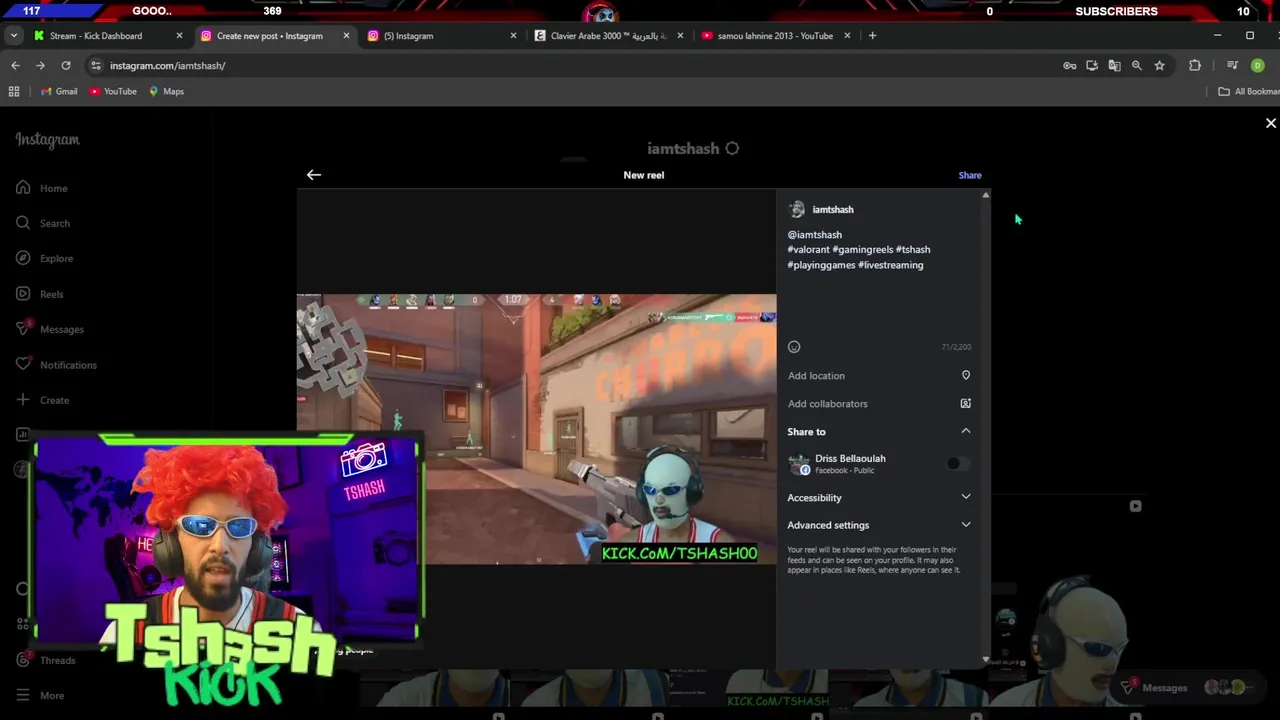Click the browser forward button
The image size is (1280, 720).
(40, 65)
